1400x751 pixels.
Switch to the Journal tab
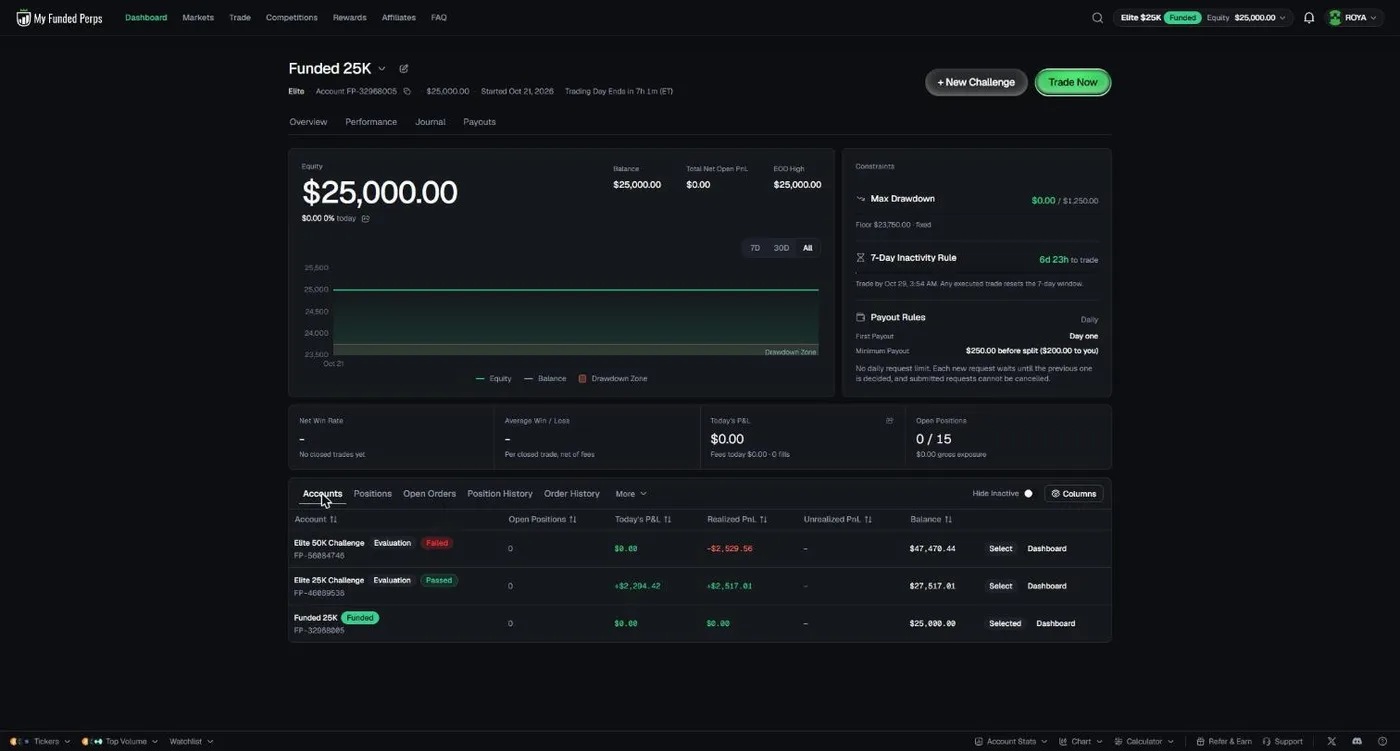(x=430, y=122)
